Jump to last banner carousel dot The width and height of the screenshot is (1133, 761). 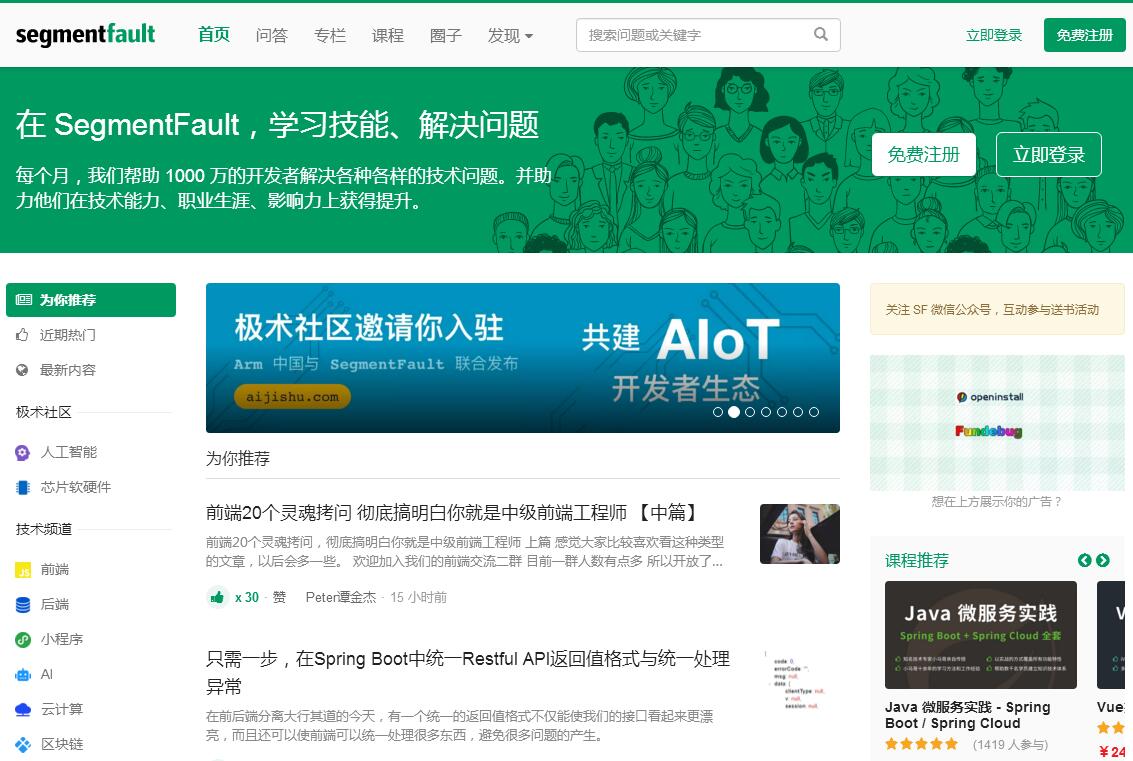814,412
